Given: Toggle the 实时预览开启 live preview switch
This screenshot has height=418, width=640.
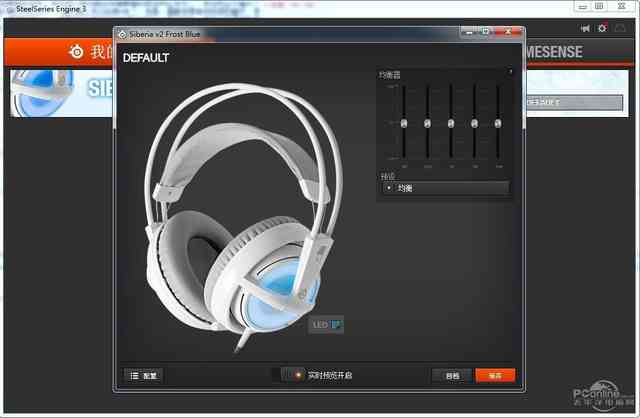Looking at the screenshot, I should pos(291,375).
